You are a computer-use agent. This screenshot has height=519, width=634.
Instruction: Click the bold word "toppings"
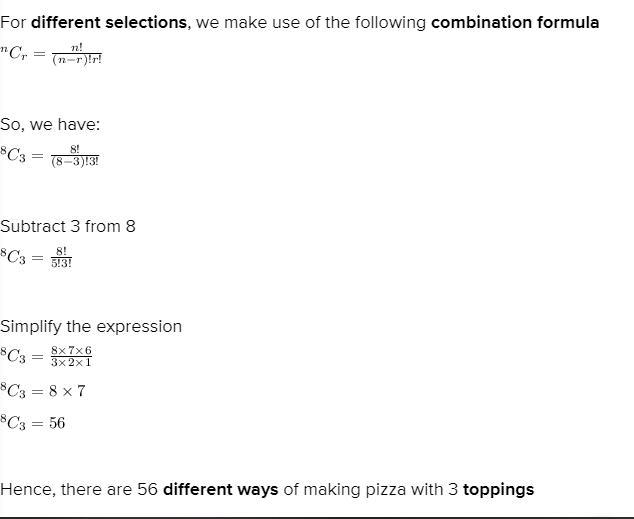498,489
